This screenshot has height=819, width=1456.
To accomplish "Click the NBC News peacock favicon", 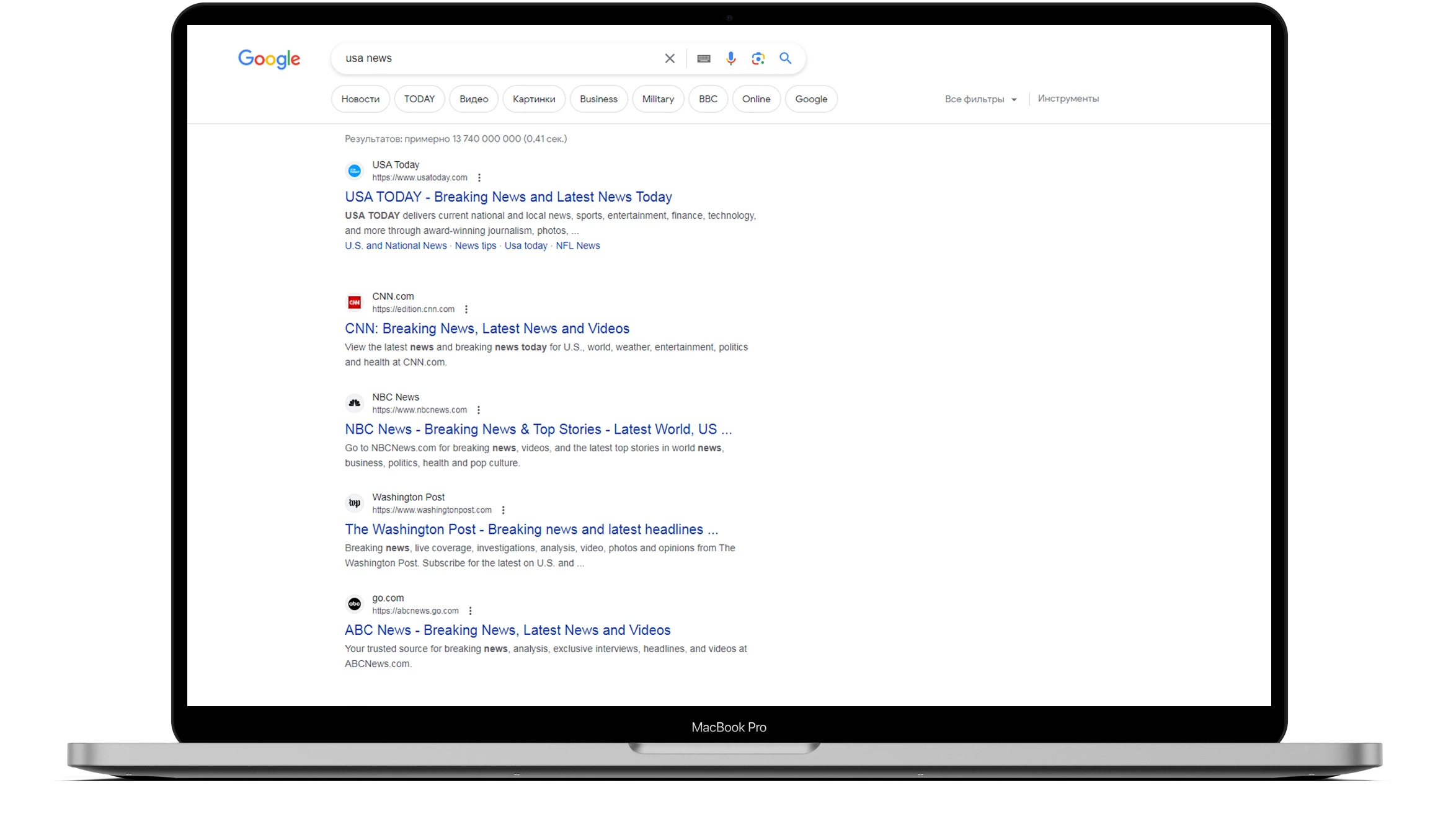I will click(x=355, y=403).
